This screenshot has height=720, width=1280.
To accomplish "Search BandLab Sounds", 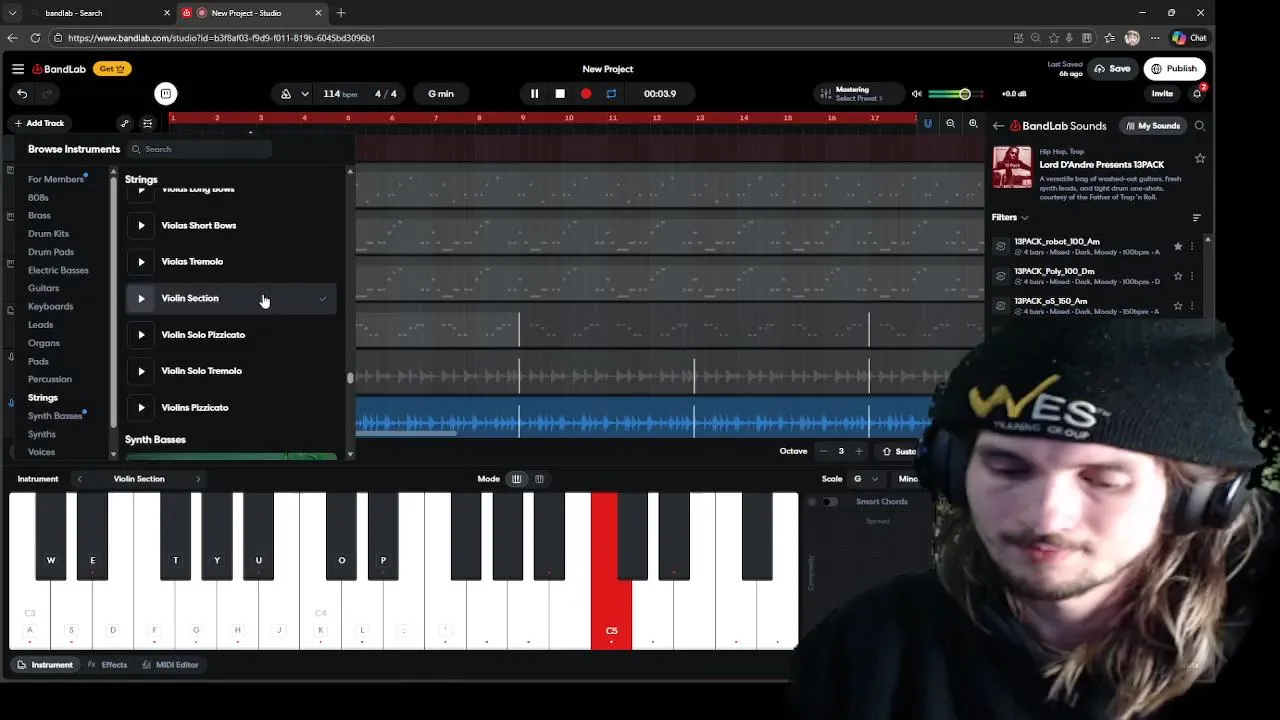I will 1200,126.
